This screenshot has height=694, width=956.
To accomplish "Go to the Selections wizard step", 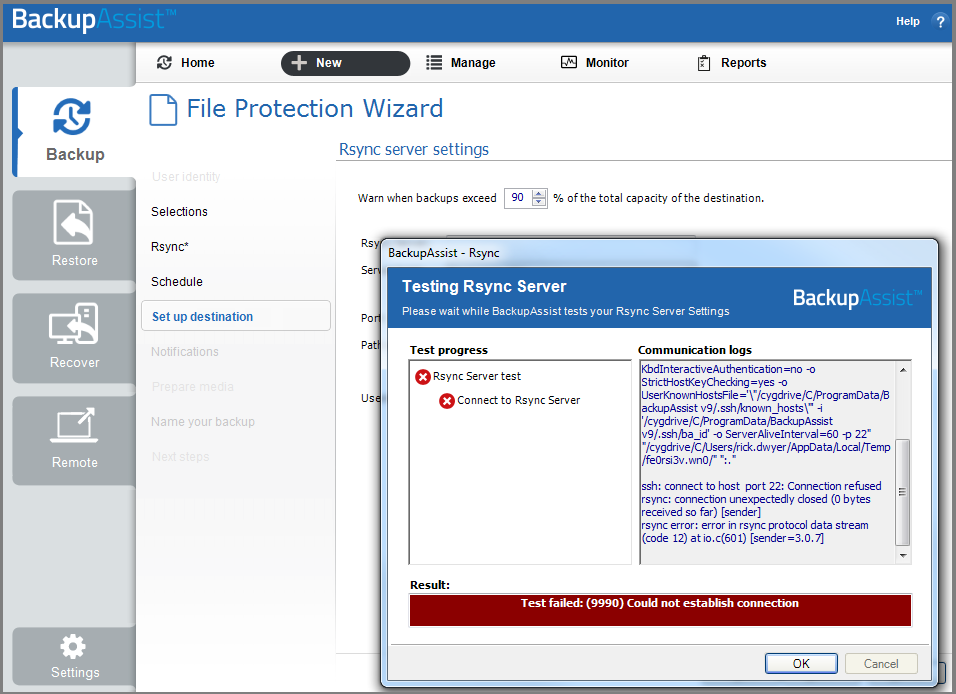I will 179,212.
